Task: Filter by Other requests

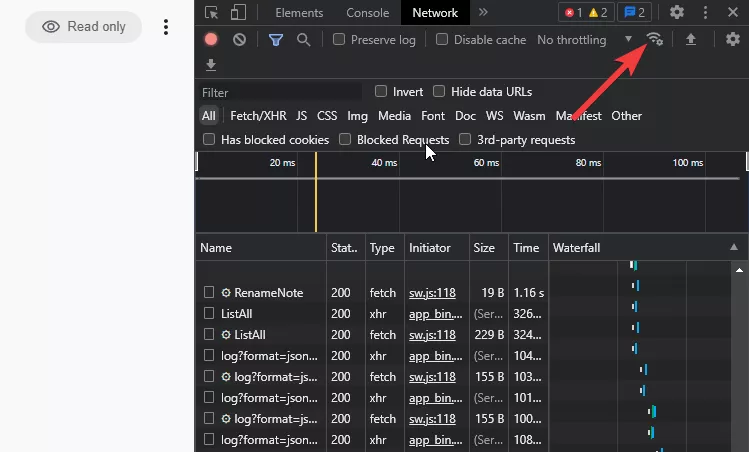Action: [626, 116]
